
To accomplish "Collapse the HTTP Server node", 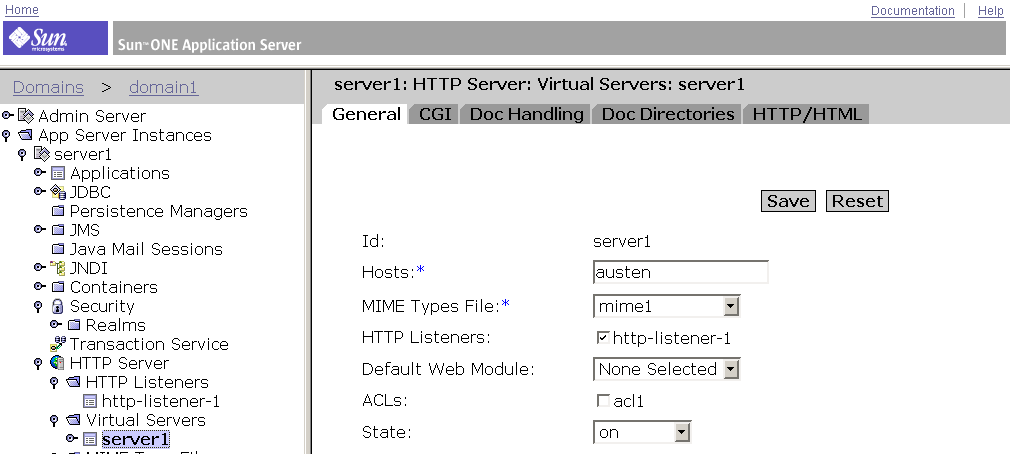I will pyautogui.click(x=39, y=364).
